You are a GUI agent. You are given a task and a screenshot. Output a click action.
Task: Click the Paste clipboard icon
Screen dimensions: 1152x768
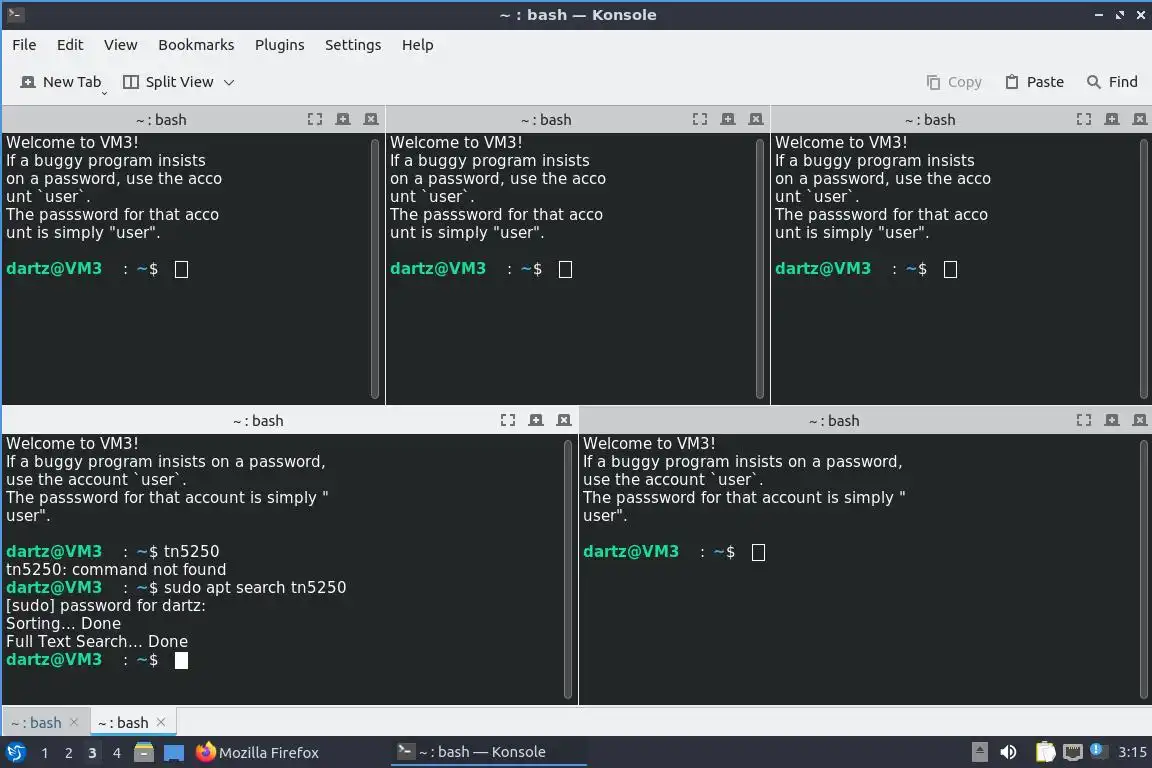[1012, 82]
